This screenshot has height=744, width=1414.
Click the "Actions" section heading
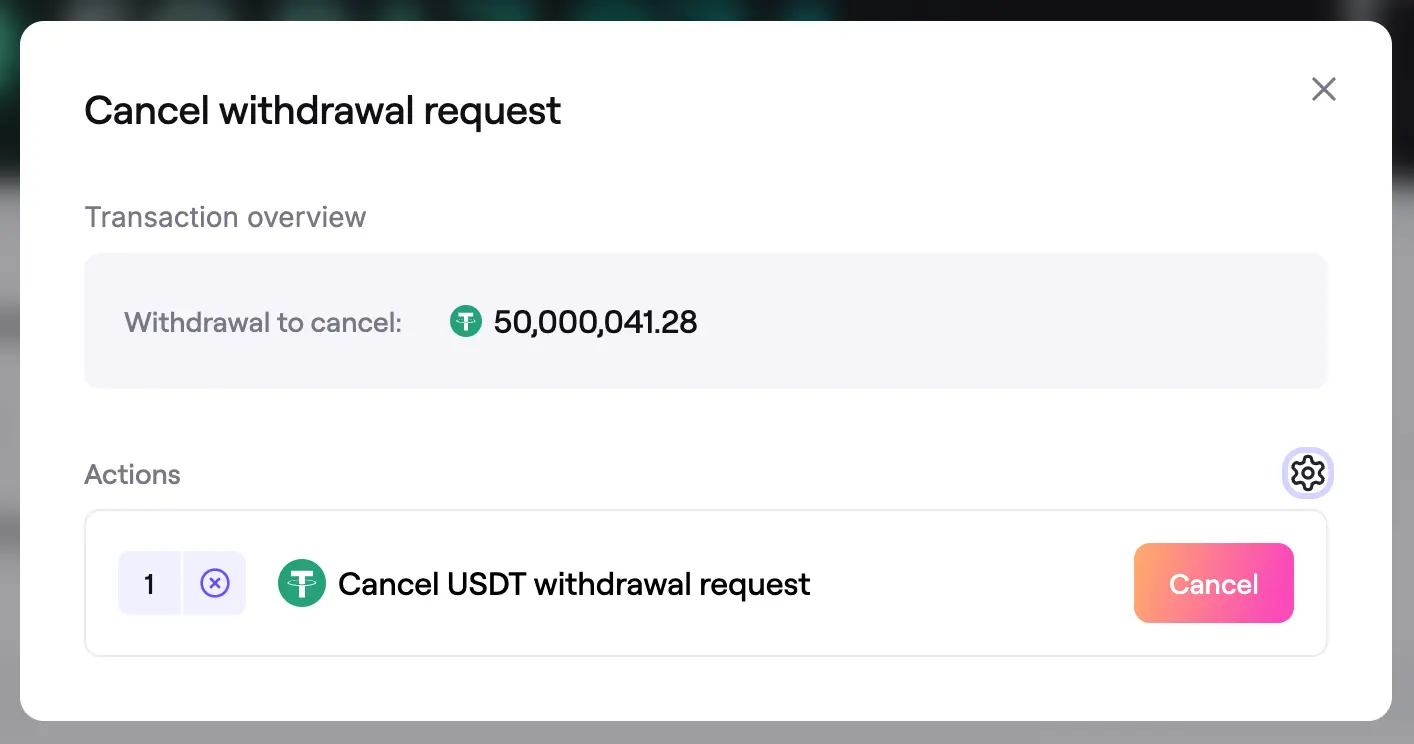click(x=133, y=474)
